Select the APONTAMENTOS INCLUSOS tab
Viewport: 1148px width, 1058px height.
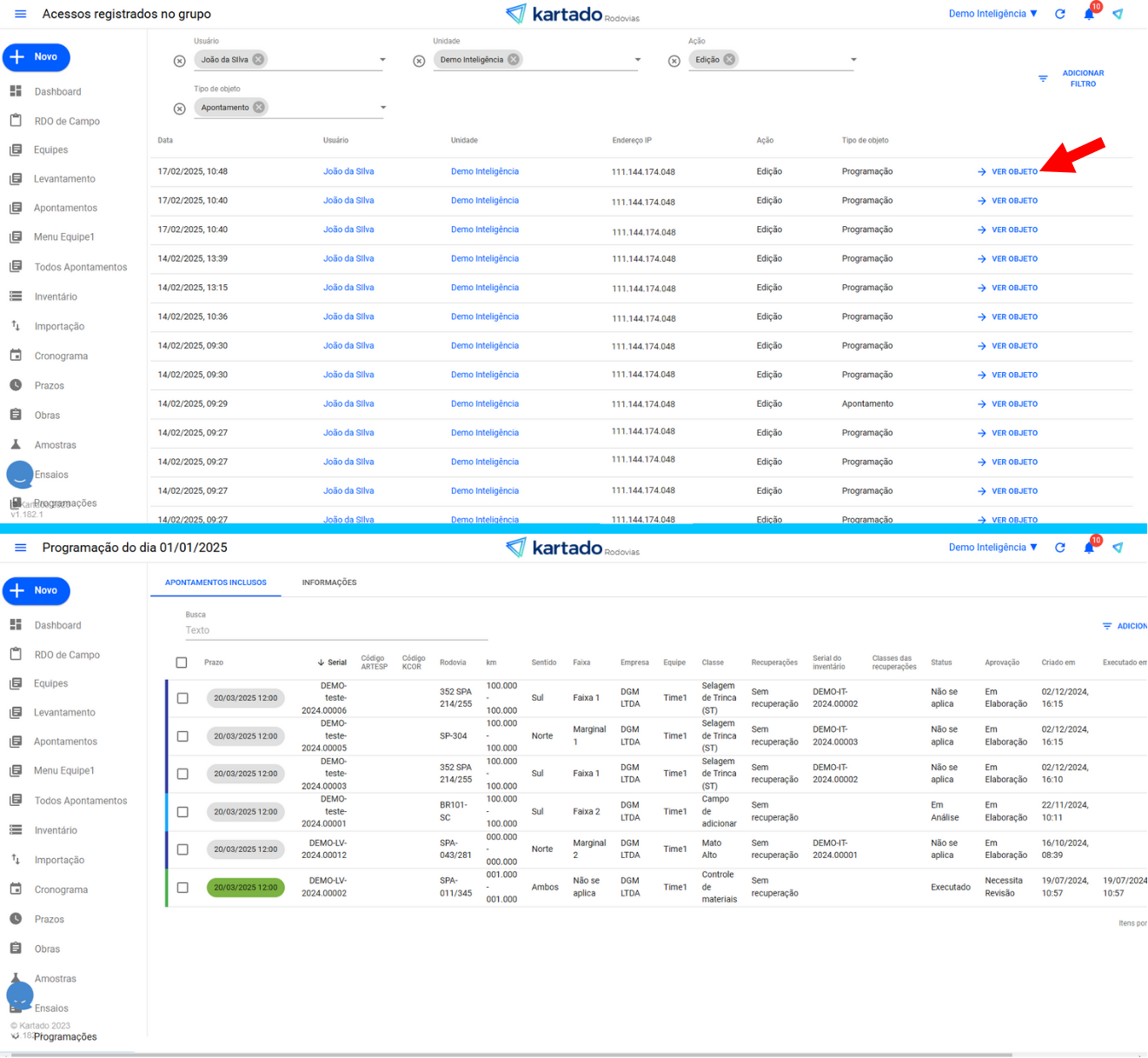click(x=216, y=582)
